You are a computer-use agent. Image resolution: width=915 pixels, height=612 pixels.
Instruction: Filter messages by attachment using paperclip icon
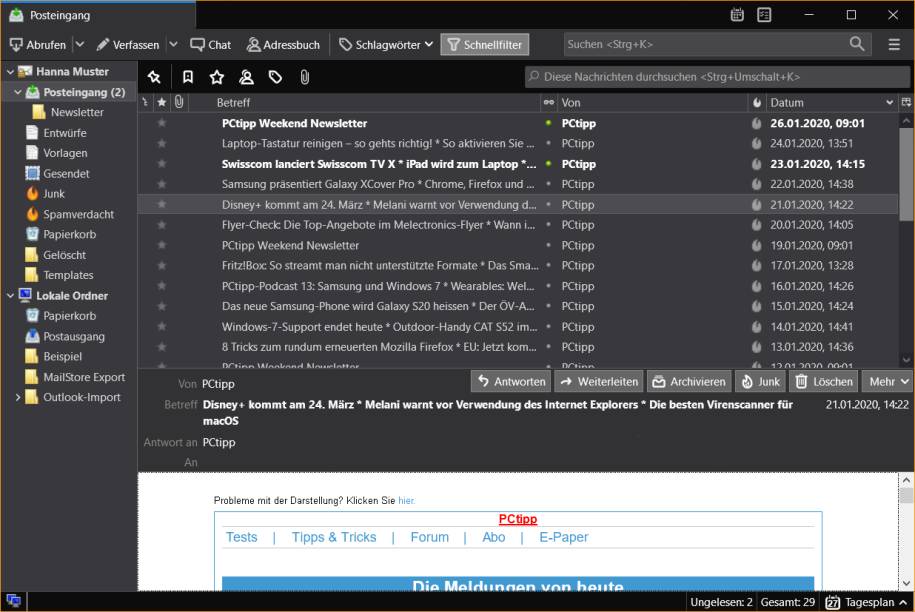pyautogui.click(x=305, y=77)
